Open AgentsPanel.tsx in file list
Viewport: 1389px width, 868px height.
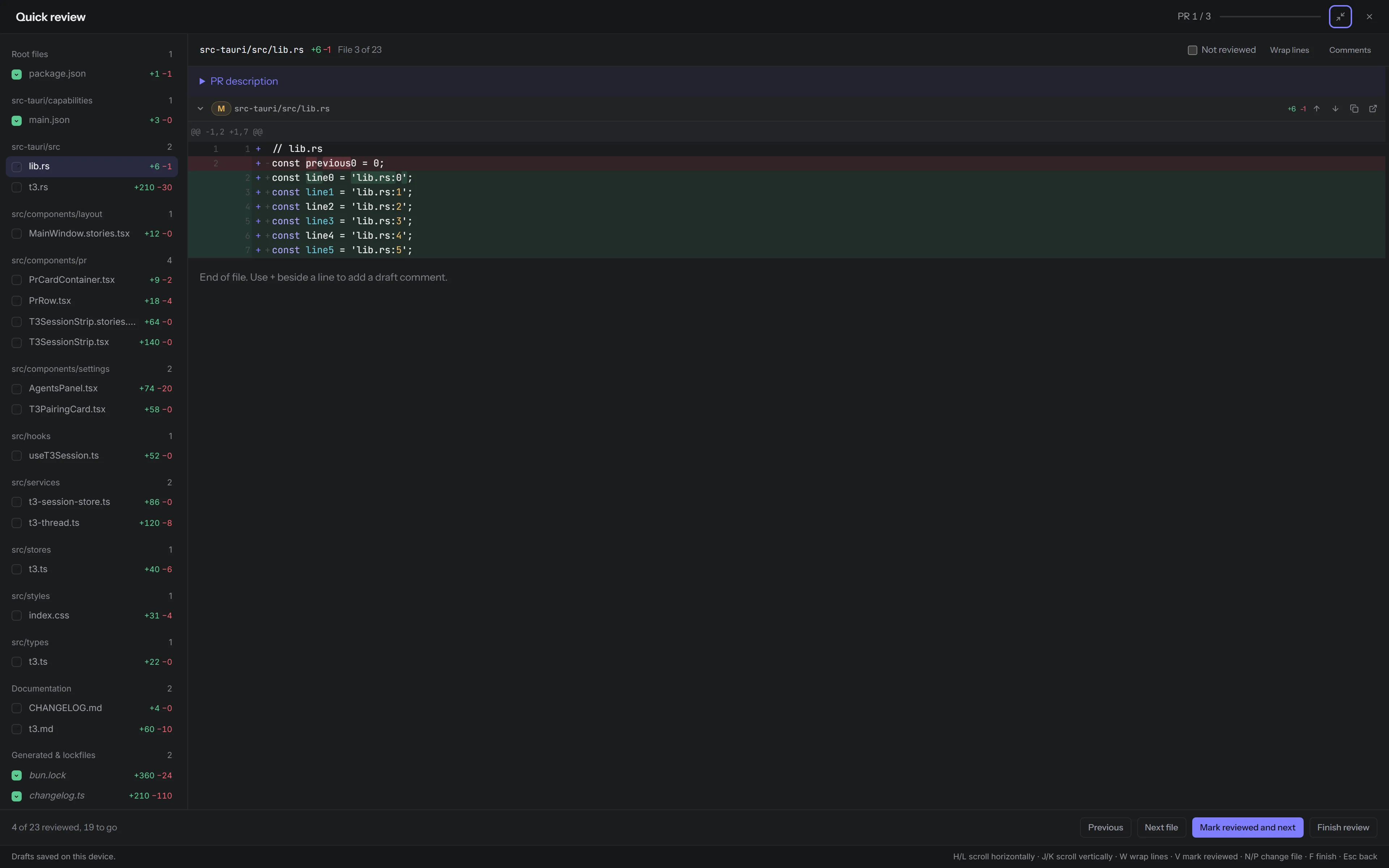pyautogui.click(x=92, y=389)
